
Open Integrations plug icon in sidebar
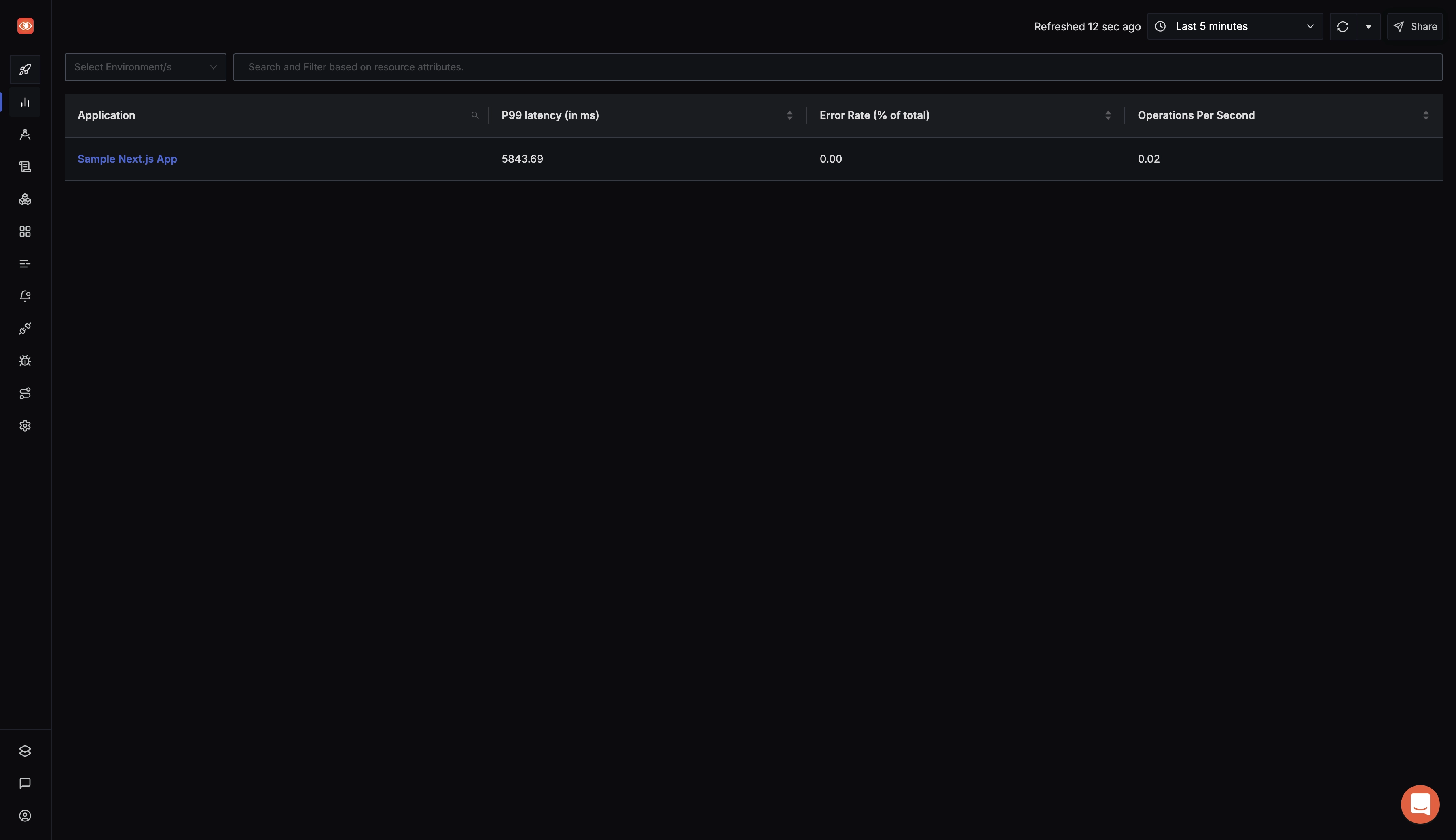25,328
